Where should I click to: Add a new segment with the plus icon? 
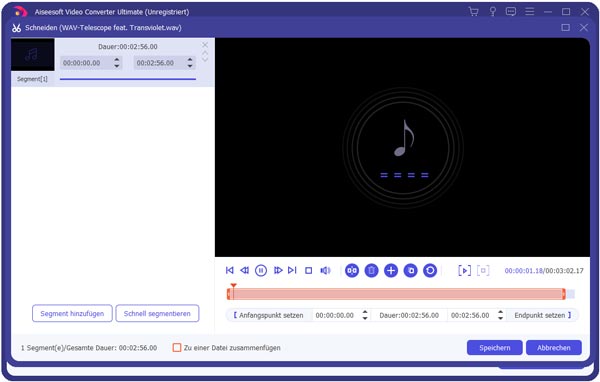pos(391,271)
